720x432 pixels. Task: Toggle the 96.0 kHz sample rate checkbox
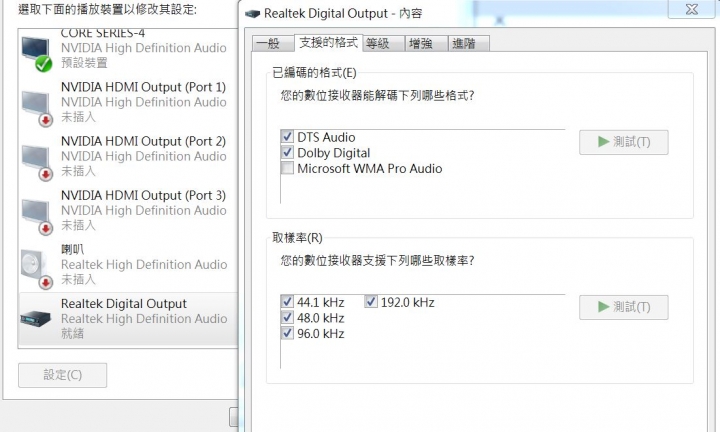[x=287, y=333]
